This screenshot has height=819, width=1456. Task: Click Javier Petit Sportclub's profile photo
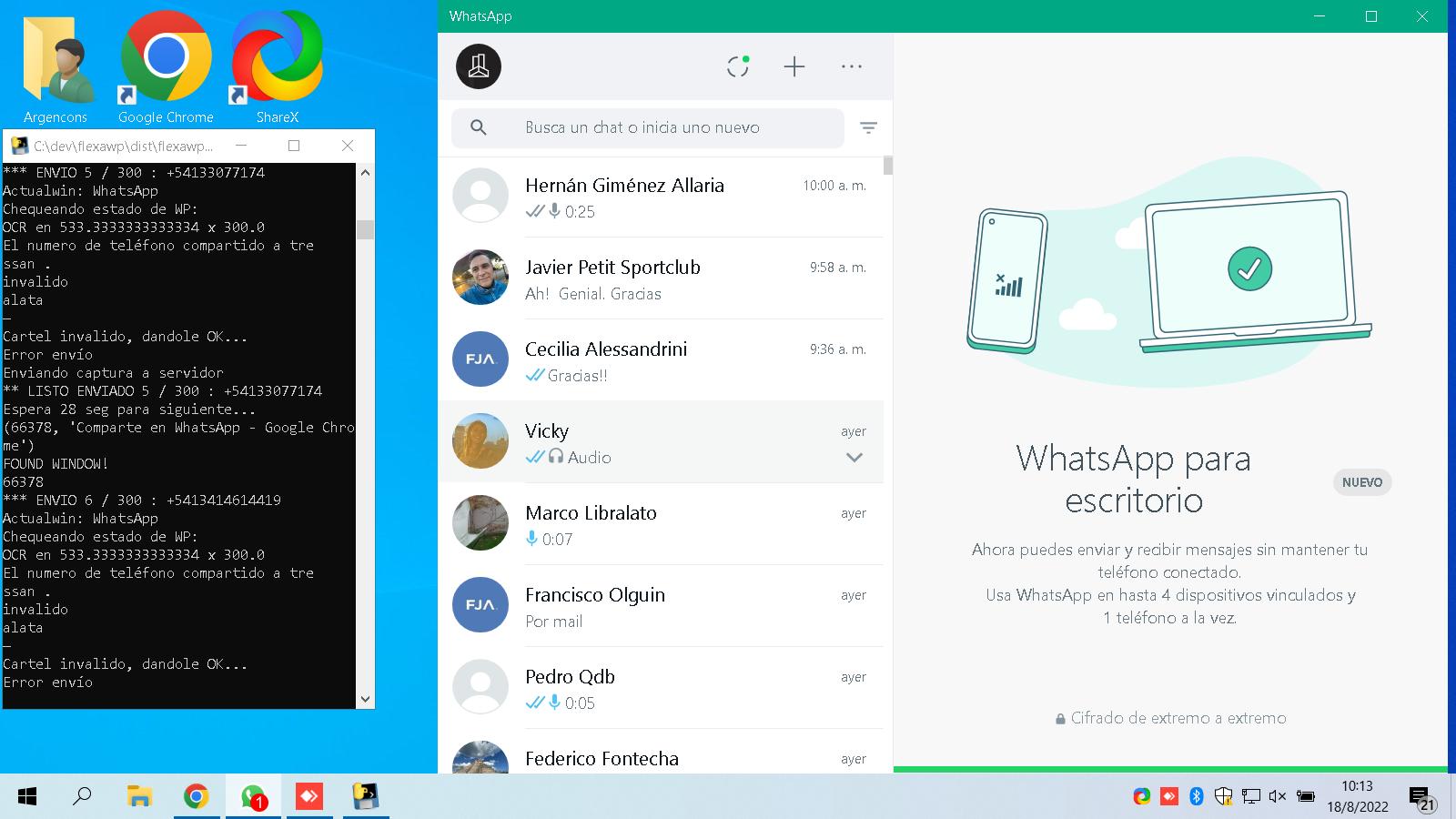click(480, 278)
